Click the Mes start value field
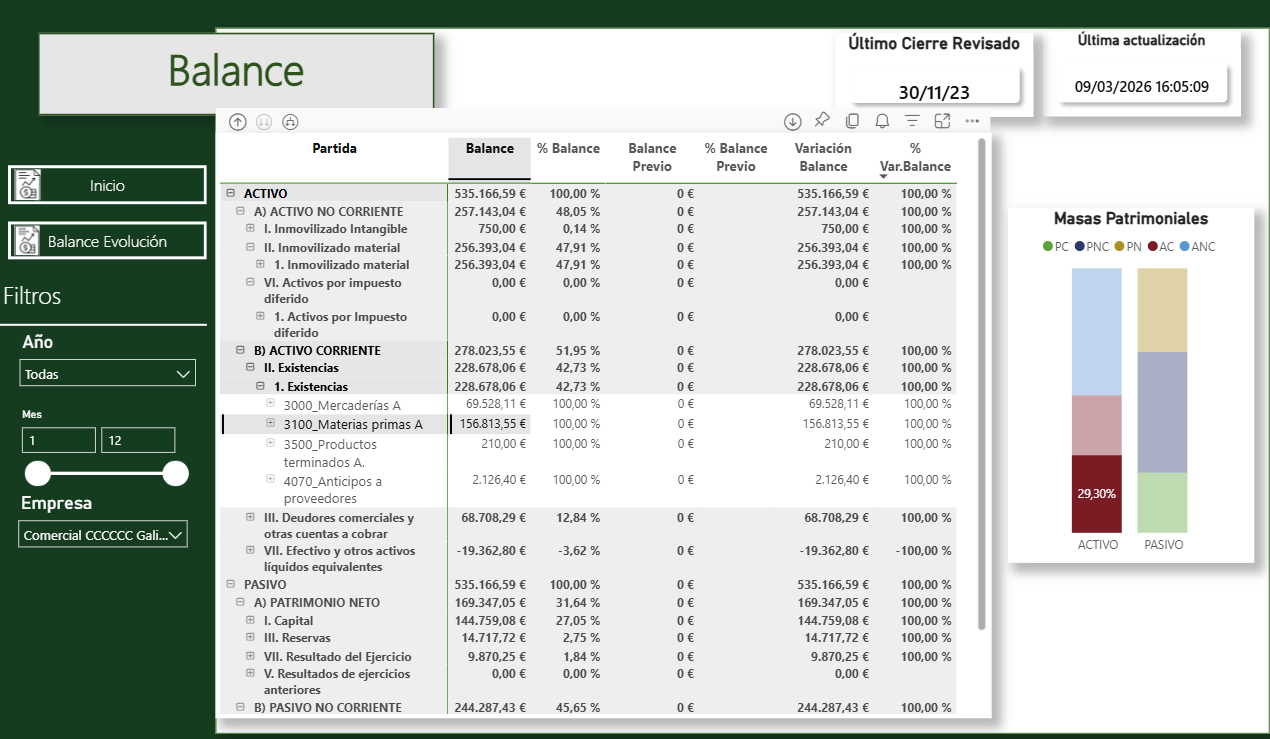 pos(58,440)
